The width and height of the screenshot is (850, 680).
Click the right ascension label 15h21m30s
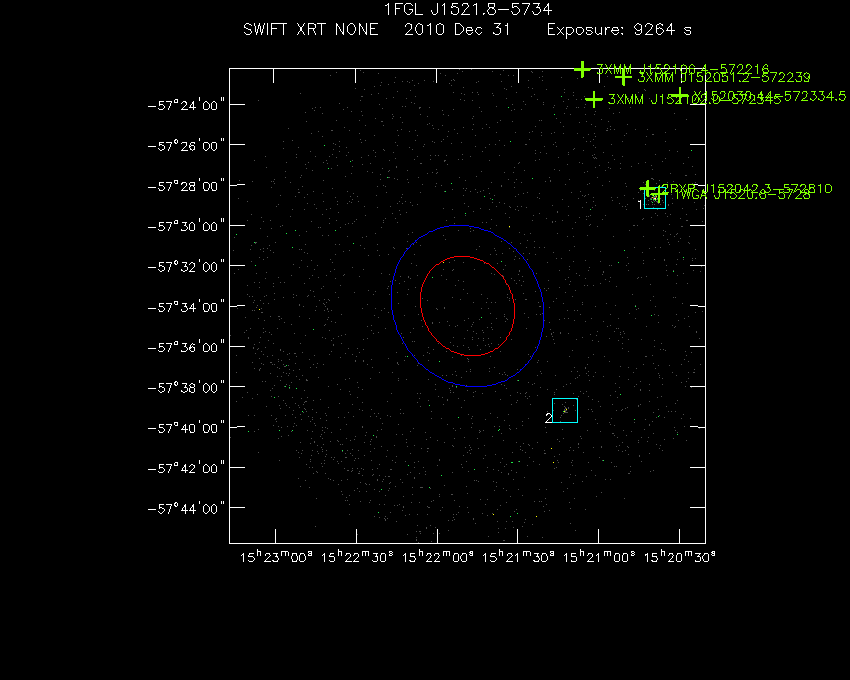point(518,557)
